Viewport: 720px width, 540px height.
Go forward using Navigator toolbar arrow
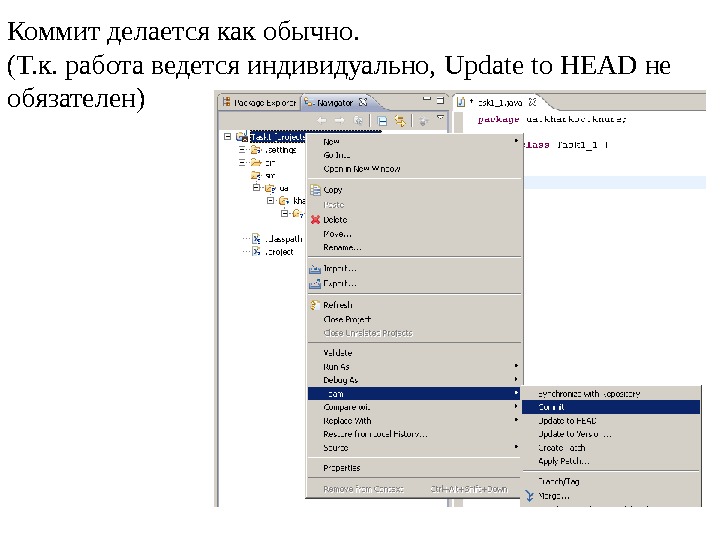(x=339, y=120)
